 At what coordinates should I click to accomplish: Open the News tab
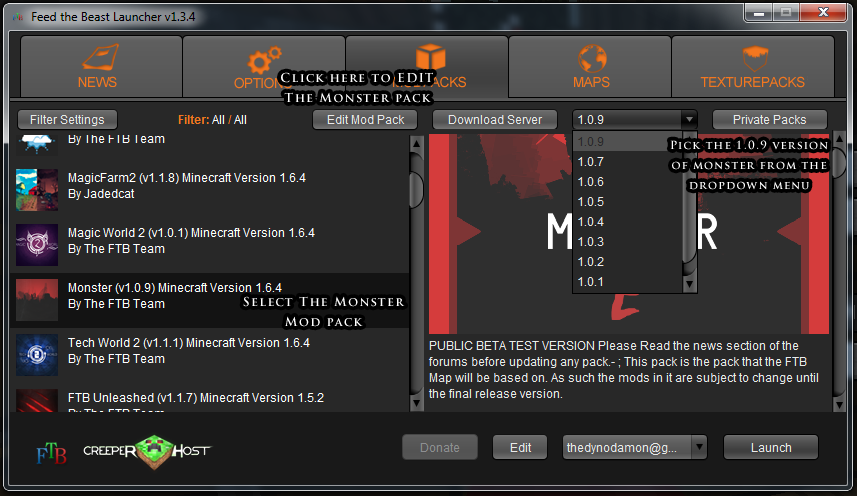(x=101, y=67)
